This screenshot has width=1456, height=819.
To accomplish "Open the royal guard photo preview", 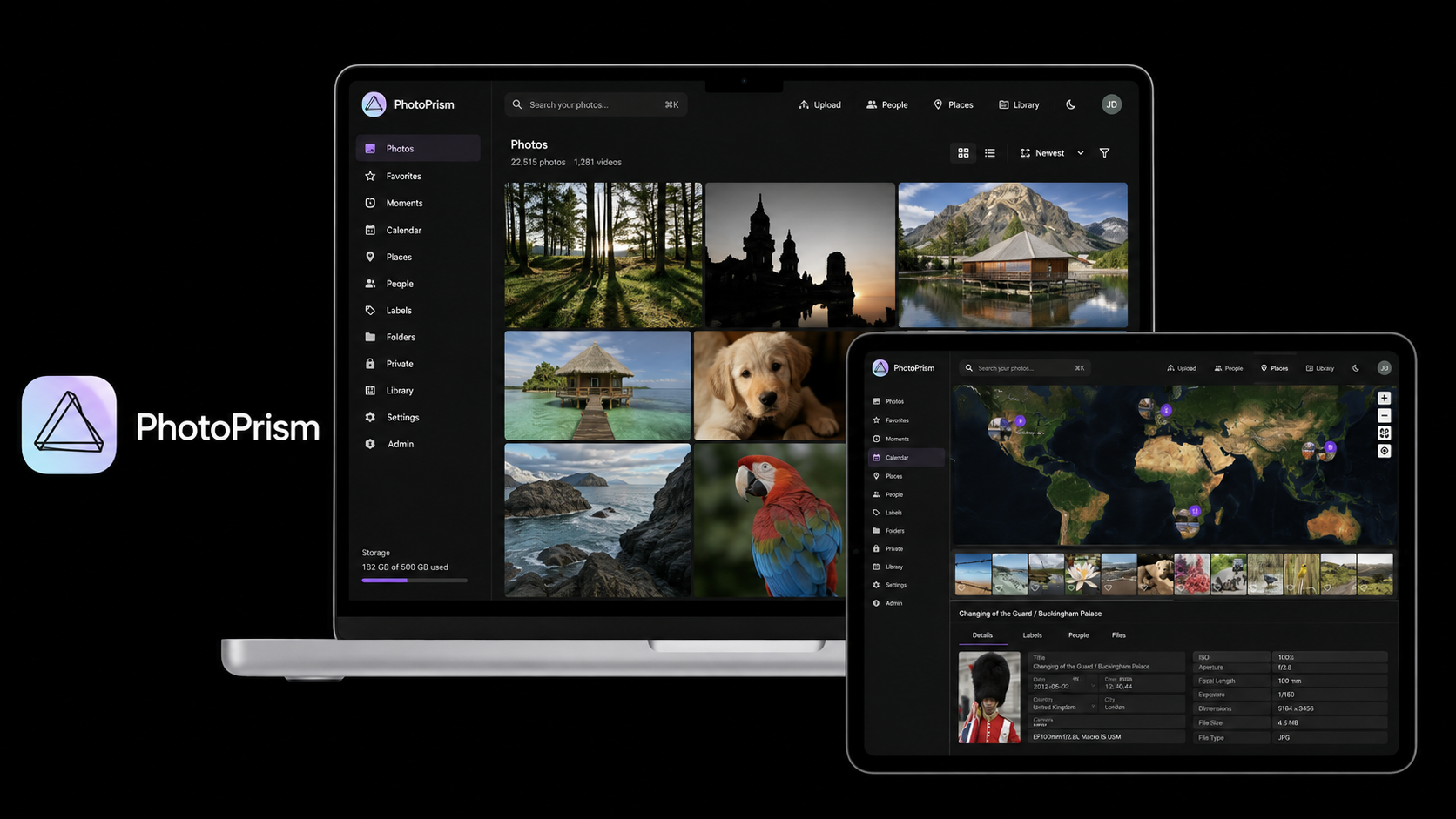I will [x=989, y=697].
